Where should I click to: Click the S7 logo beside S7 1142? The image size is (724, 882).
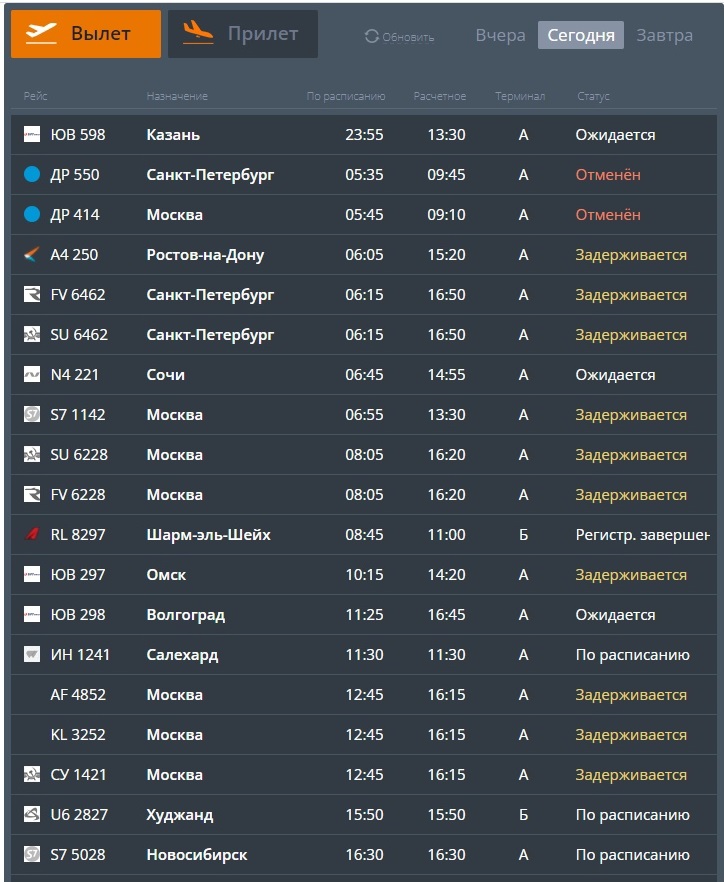[32, 414]
